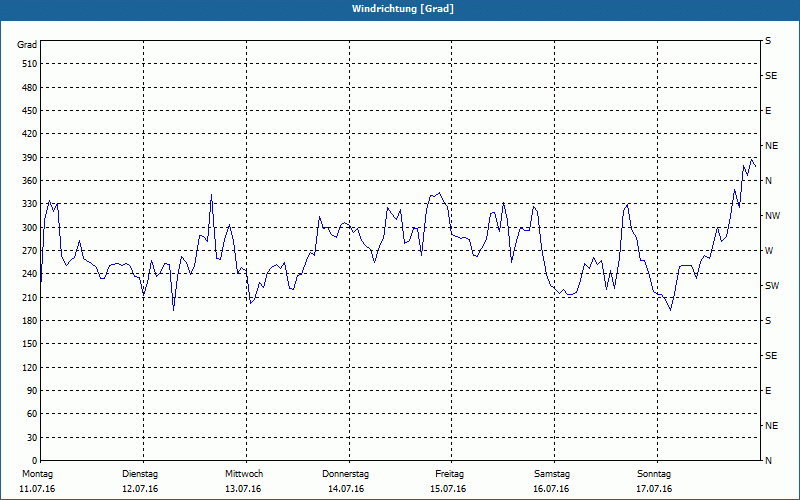Click the SW compass label
800x500 pixels.
pos(772,286)
